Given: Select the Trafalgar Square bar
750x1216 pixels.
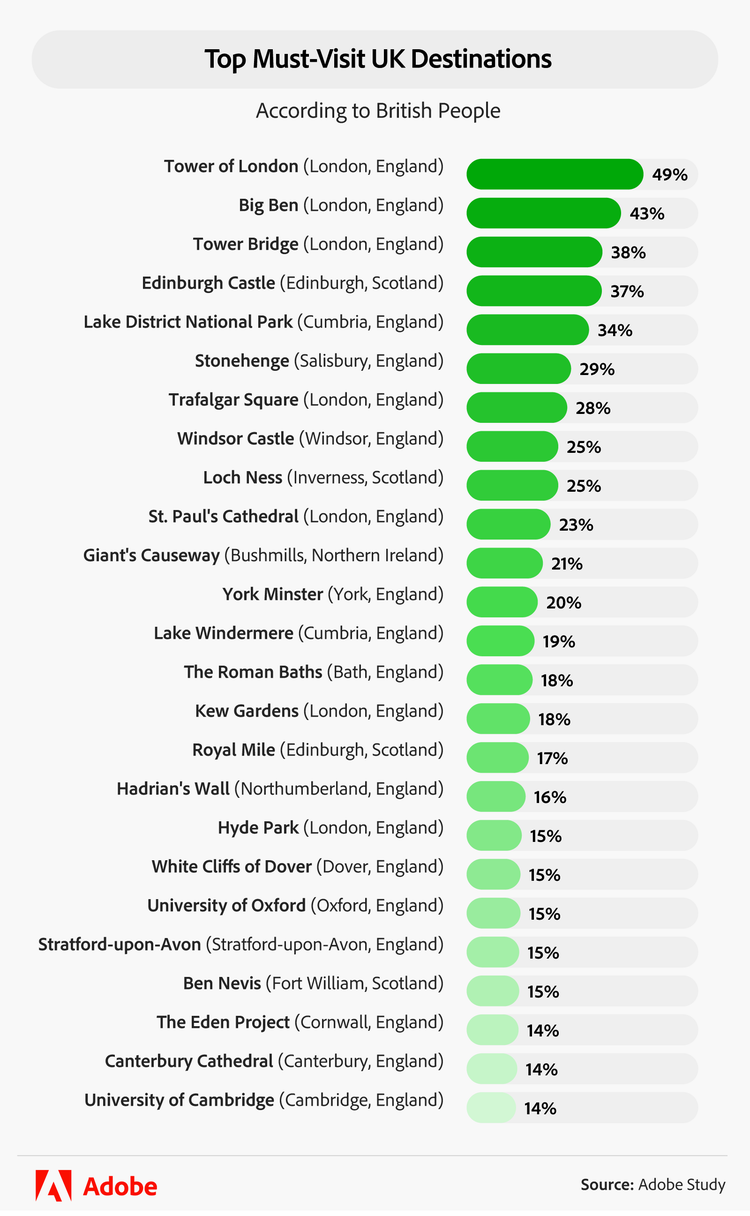Looking at the screenshot, I should pos(516,408).
